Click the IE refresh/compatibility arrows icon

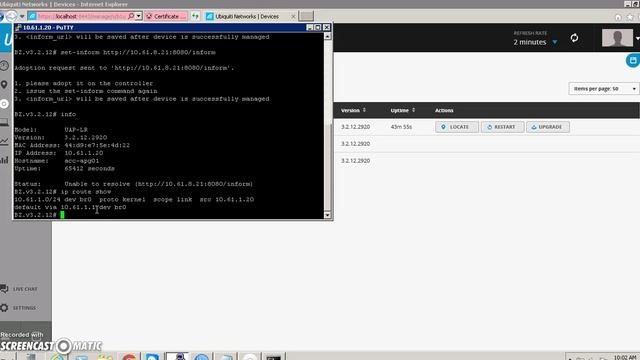pyautogui.click(x=196, y=16)
